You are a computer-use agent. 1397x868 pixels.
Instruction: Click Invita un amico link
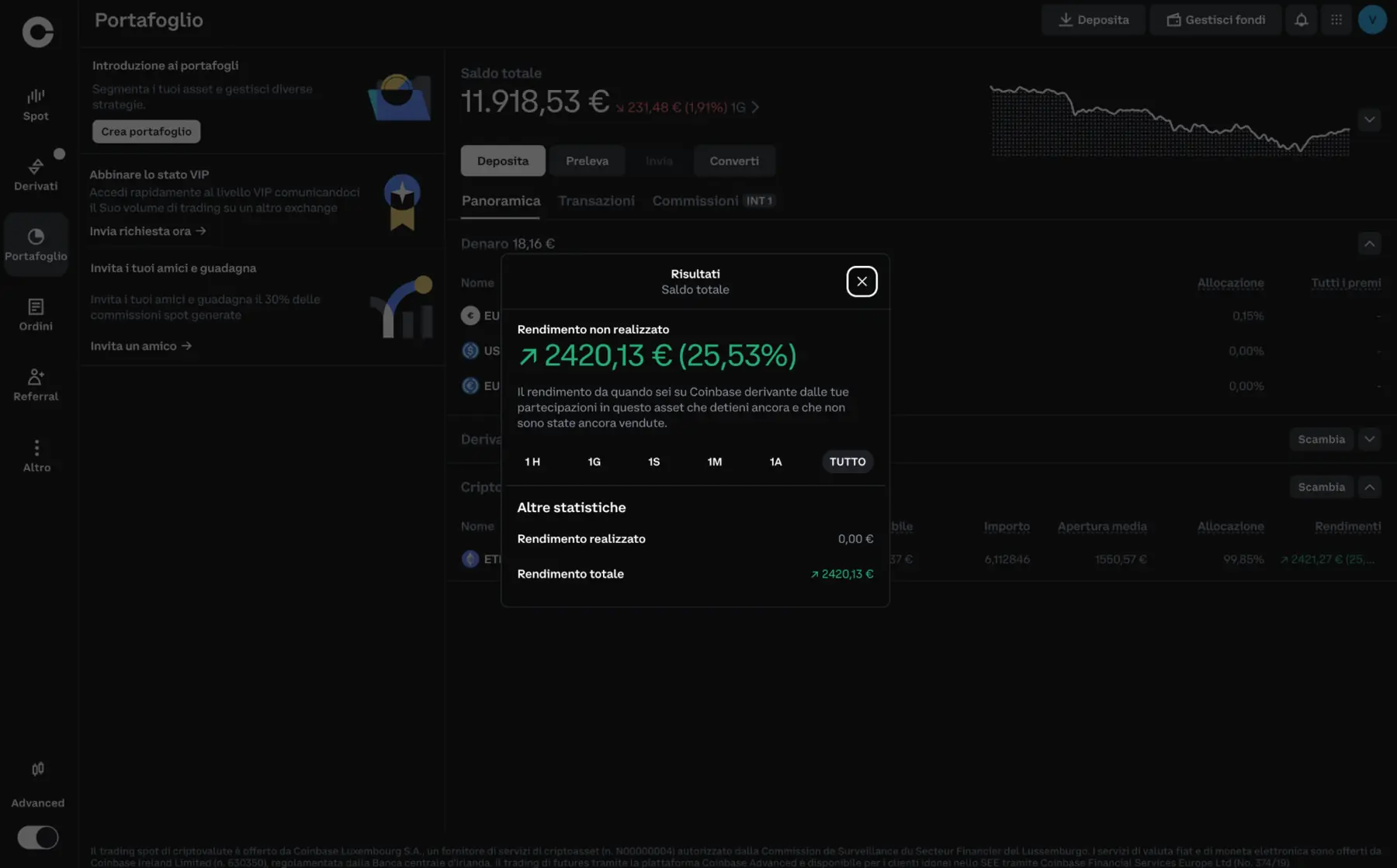(141, 346)
